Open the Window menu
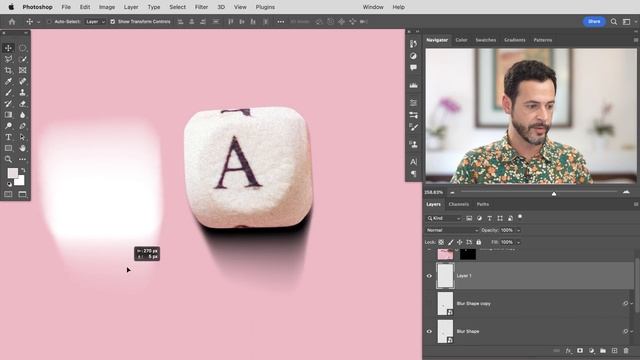 (373, 7)
